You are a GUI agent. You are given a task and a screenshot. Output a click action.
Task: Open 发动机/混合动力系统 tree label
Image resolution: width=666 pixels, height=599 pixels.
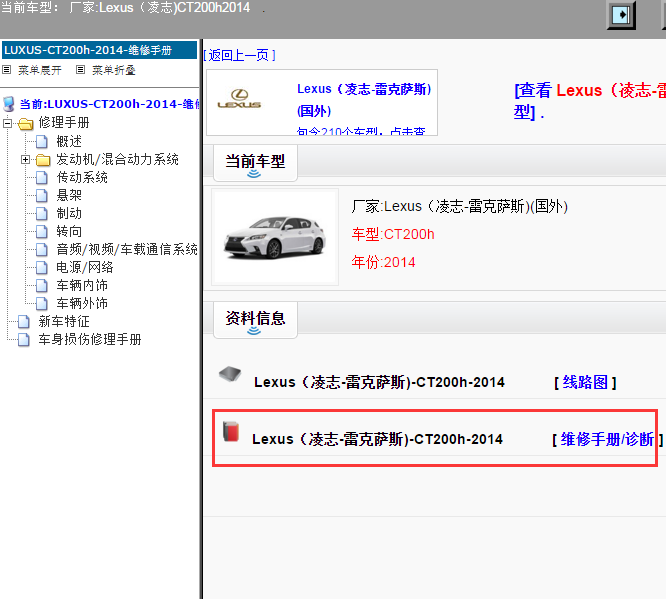coord(117,159)
